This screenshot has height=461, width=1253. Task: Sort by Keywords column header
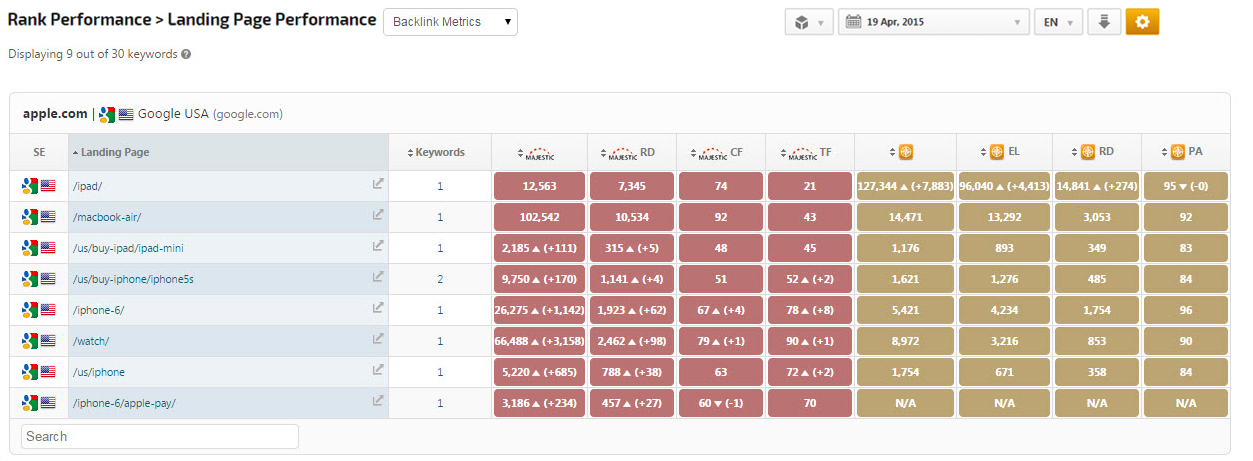point(439,152)
